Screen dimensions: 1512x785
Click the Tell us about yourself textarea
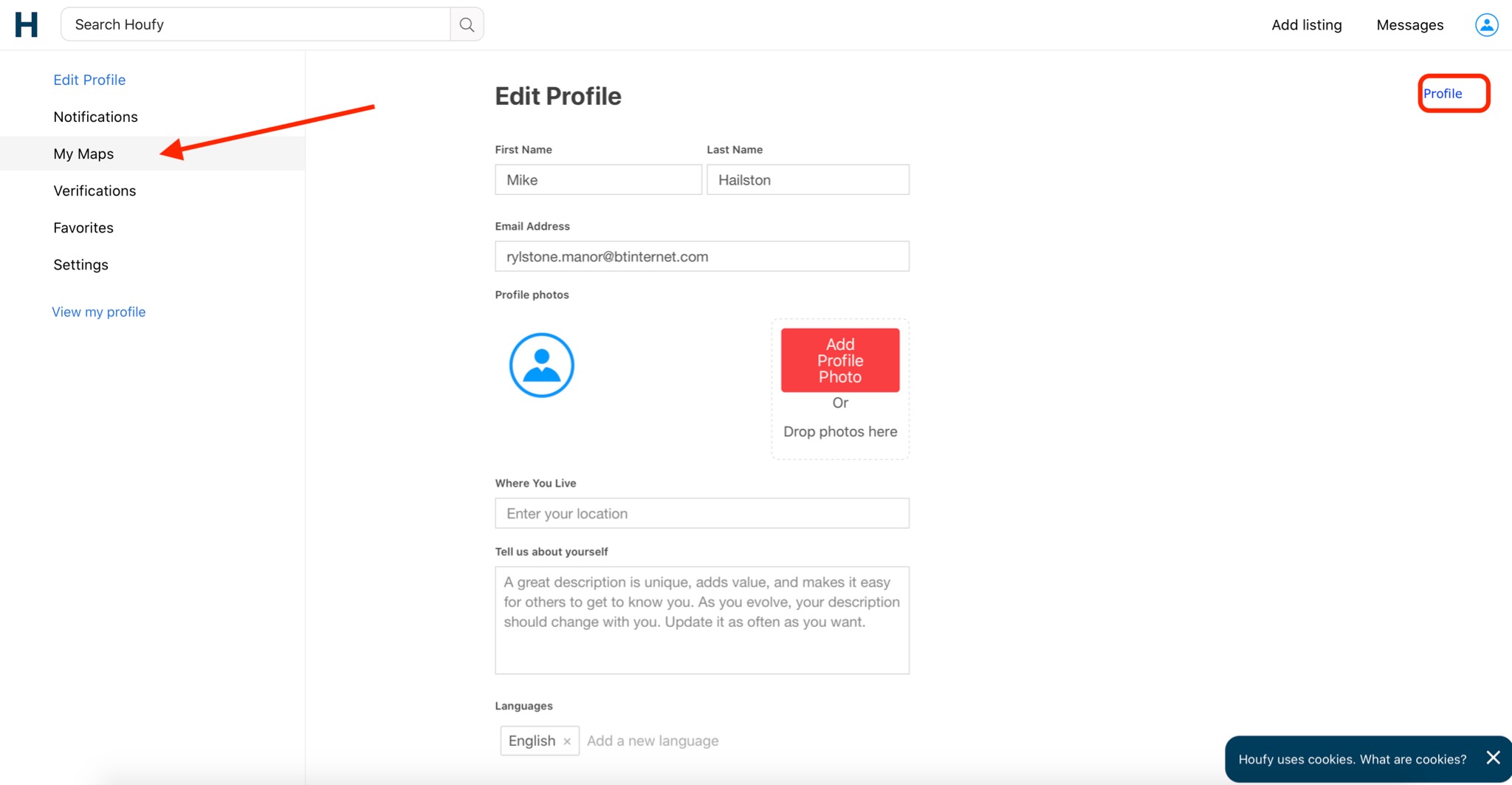pos(702,620)
